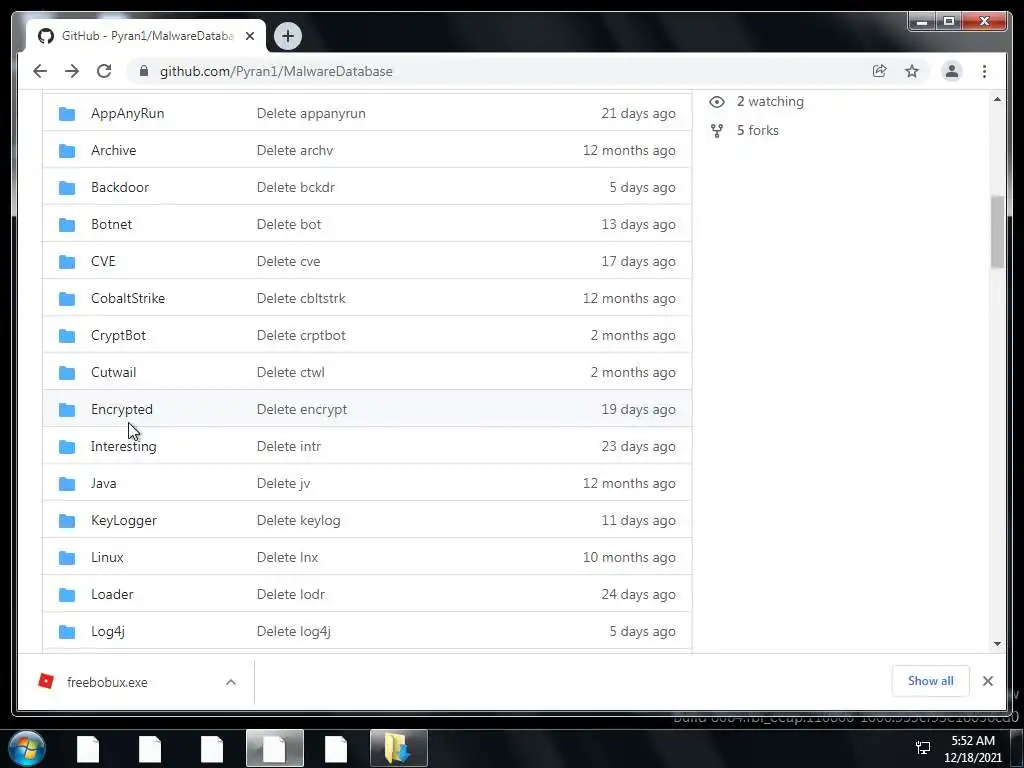Go forward with the browser forward arrow
The width and height of the screenshot is (1024, 768).
point(72,71)
